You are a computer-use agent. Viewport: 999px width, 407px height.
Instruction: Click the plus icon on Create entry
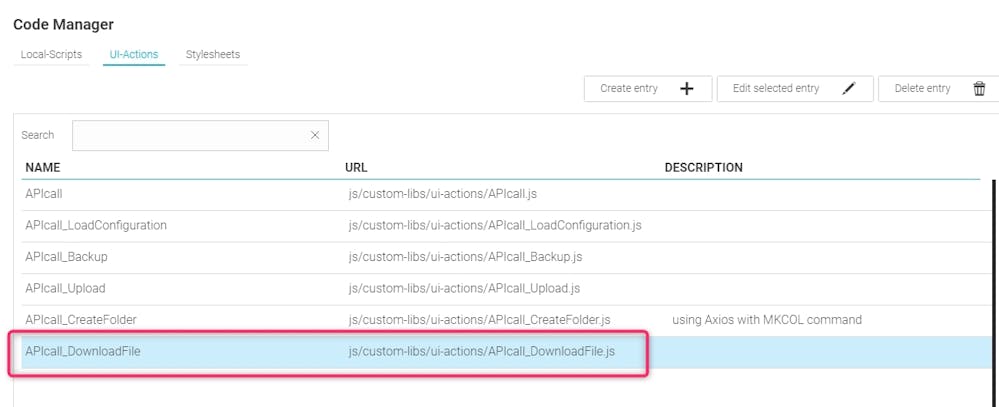point(687,89)
